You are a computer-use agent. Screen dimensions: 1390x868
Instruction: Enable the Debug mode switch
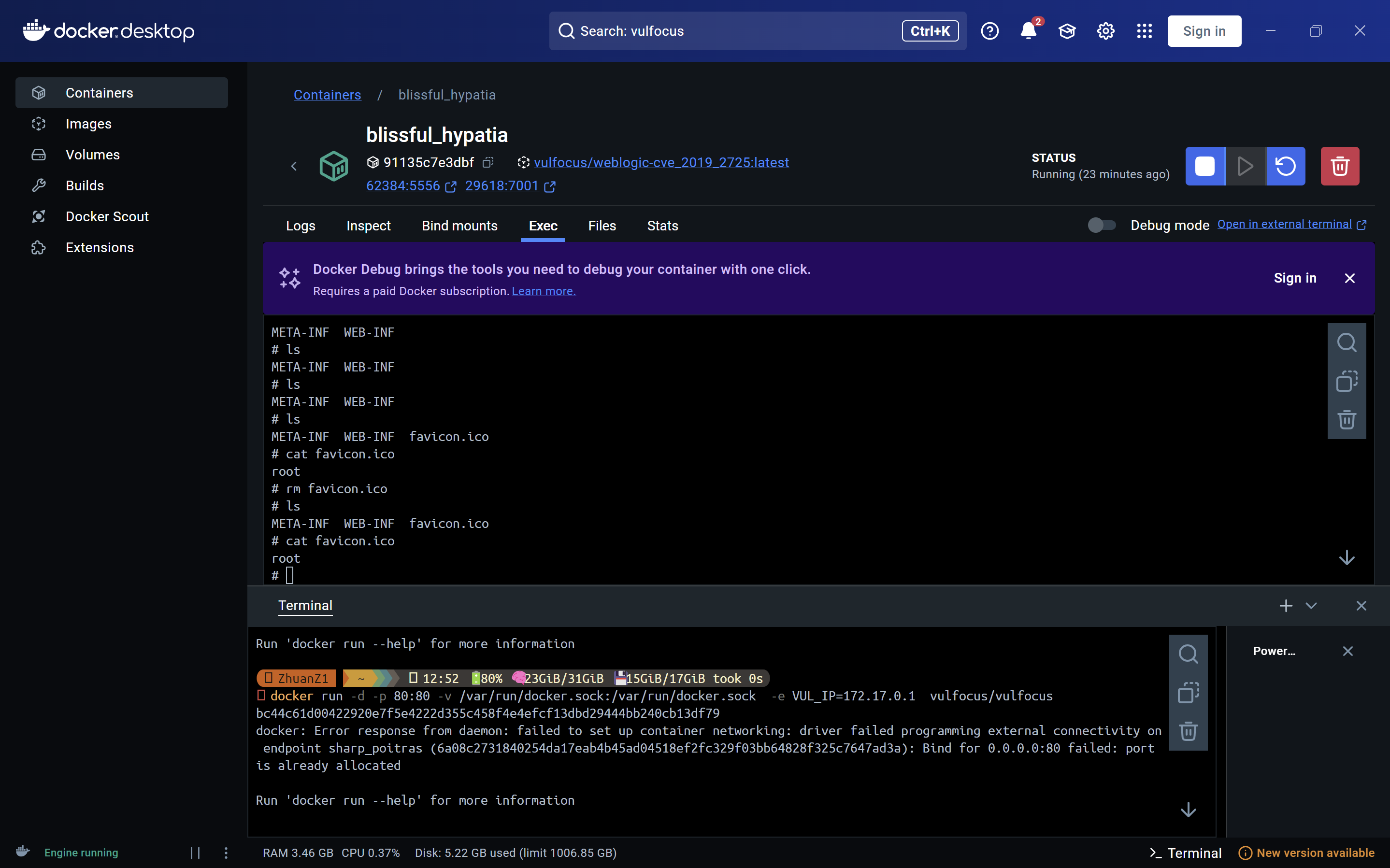coord(1101,225)
